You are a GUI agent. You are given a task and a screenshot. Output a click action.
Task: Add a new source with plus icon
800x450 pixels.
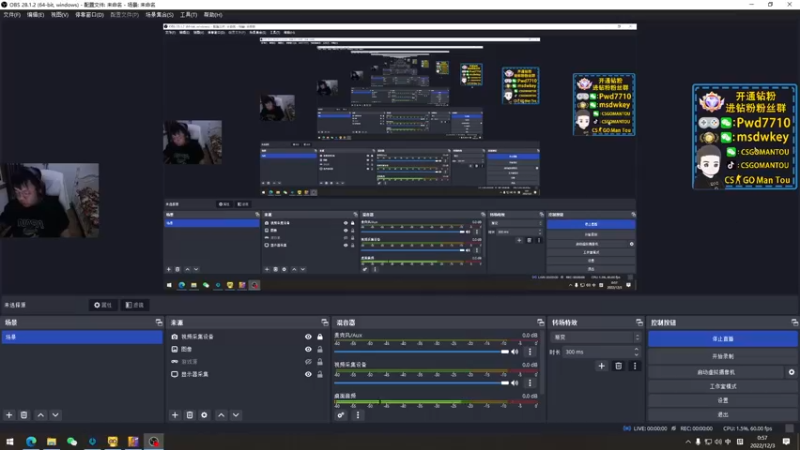tap(175, 415)
